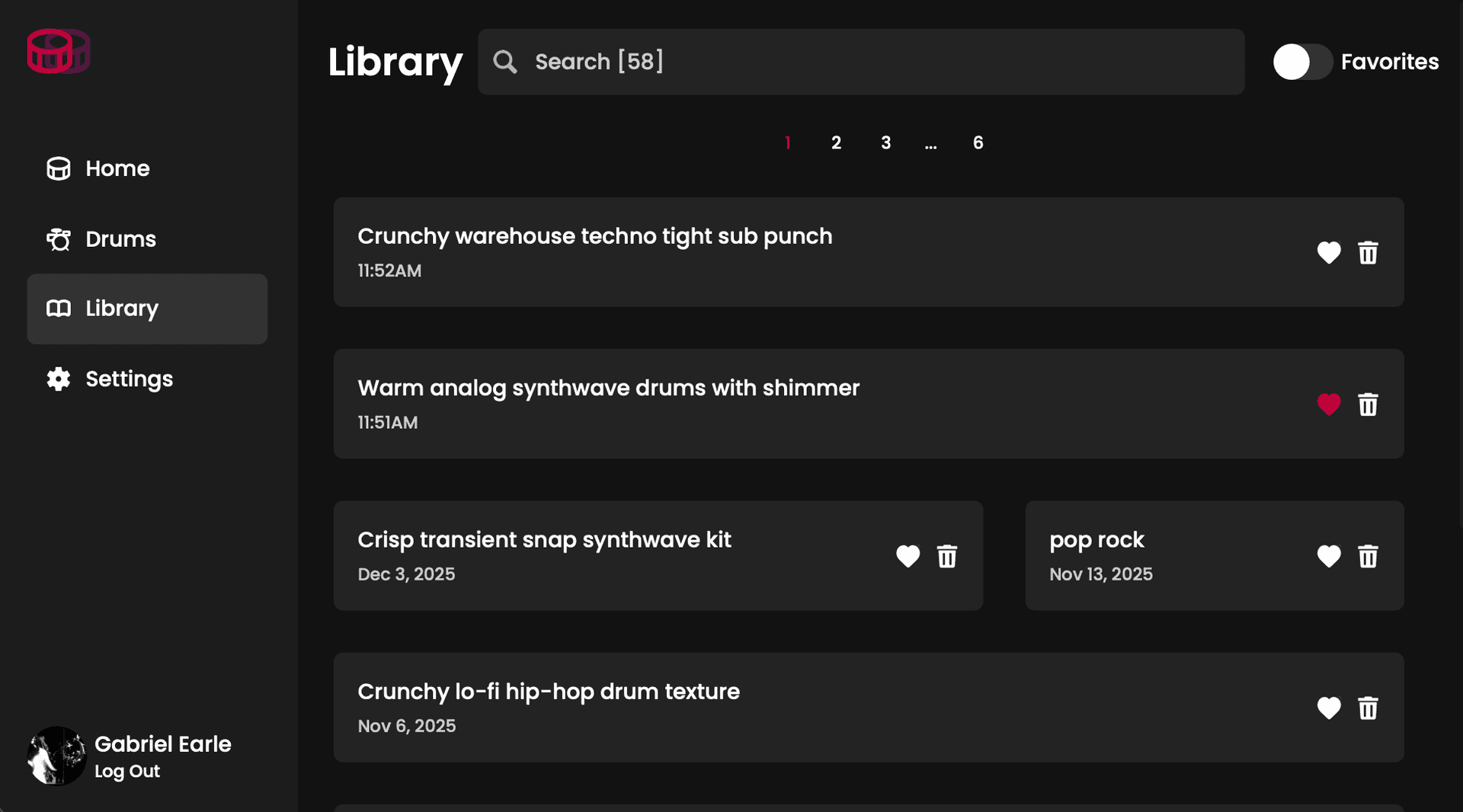
Task: Open page 6 of the library
Action: 978,142
